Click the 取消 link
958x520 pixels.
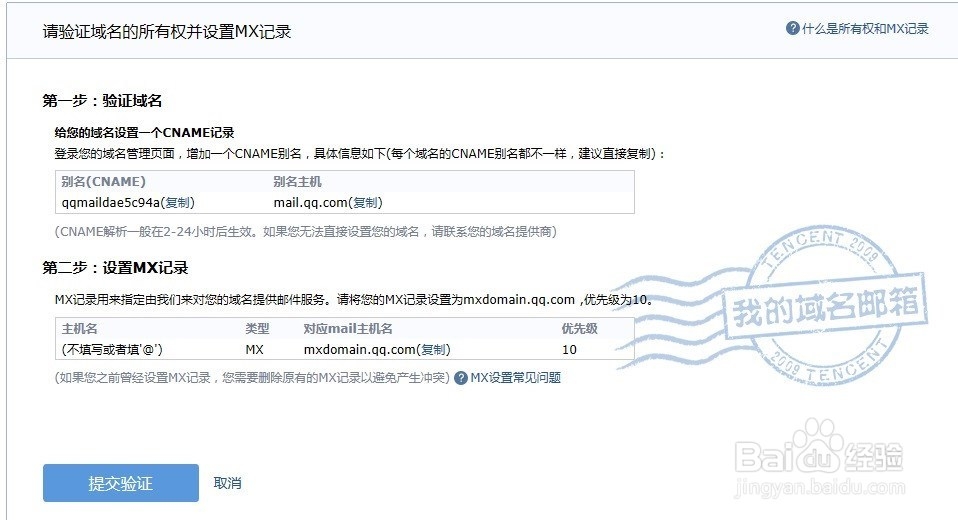[227, 483]
